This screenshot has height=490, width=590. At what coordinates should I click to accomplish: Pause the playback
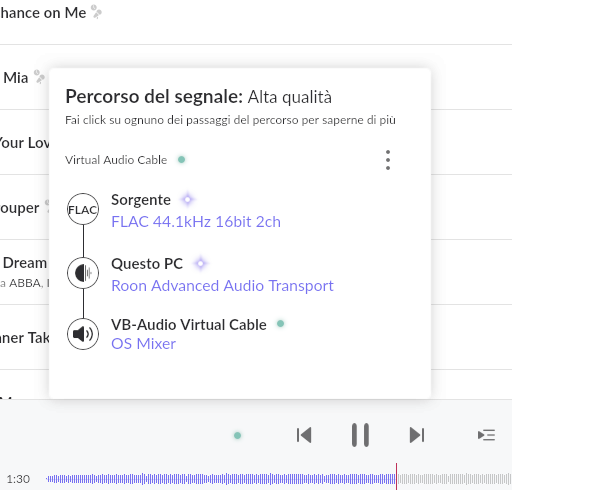point(360,435)
